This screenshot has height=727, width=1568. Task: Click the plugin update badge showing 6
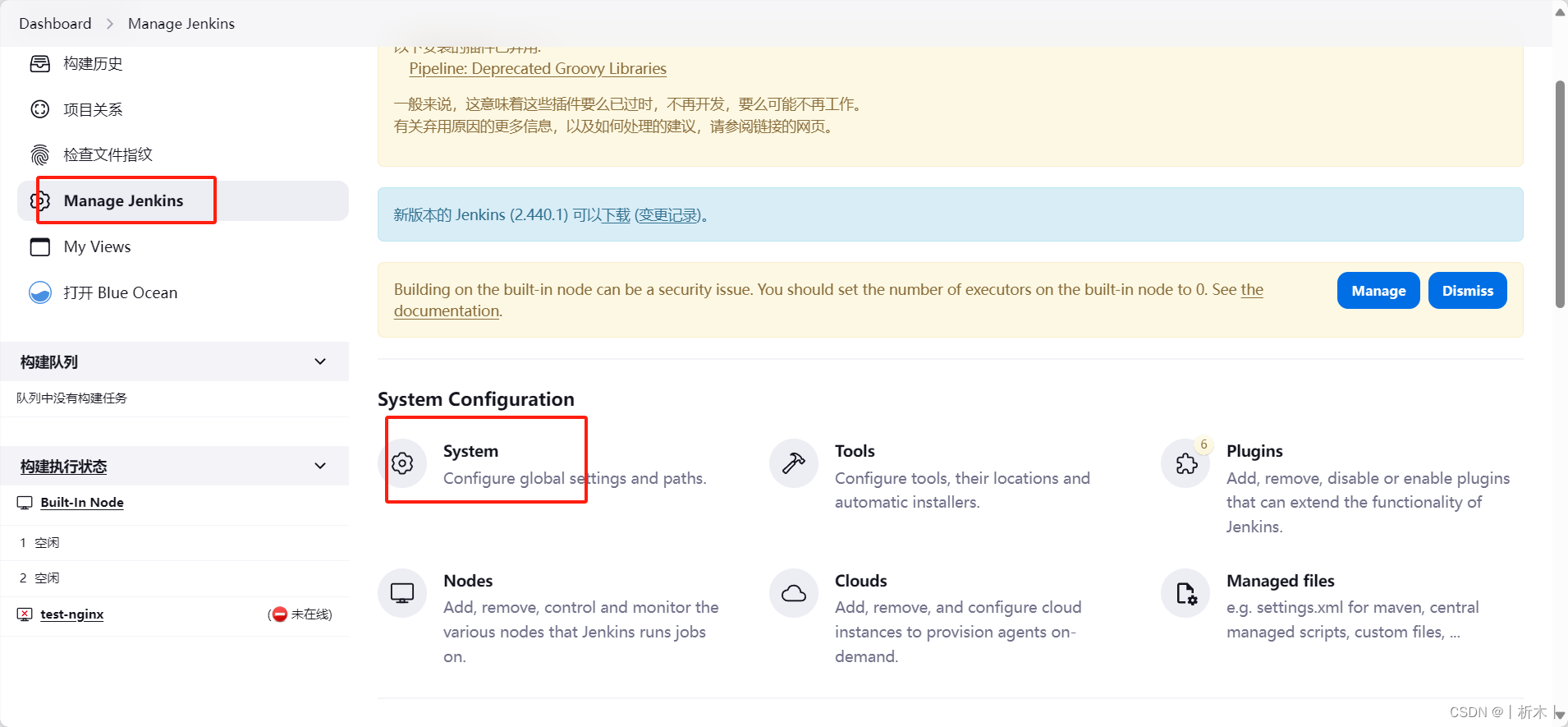(1204, 444)
